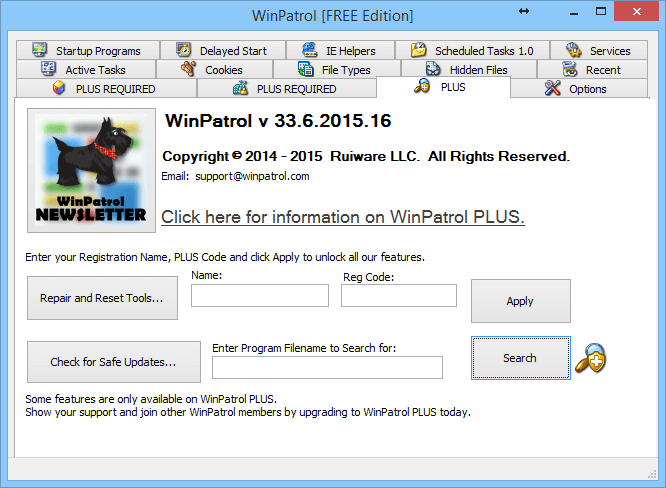Click the green-blue icon on second PLUS REQUIRED tab

coord(240,87)
